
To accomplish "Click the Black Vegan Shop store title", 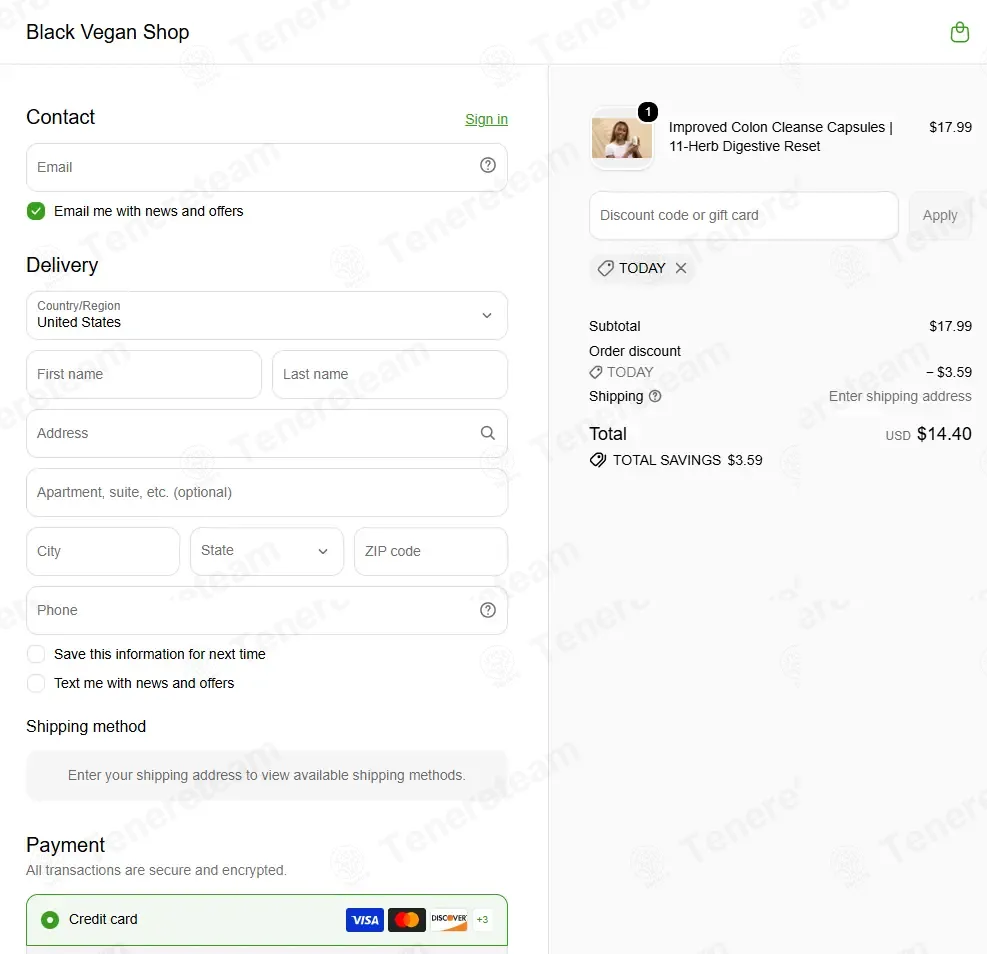I will pos(108,32).
